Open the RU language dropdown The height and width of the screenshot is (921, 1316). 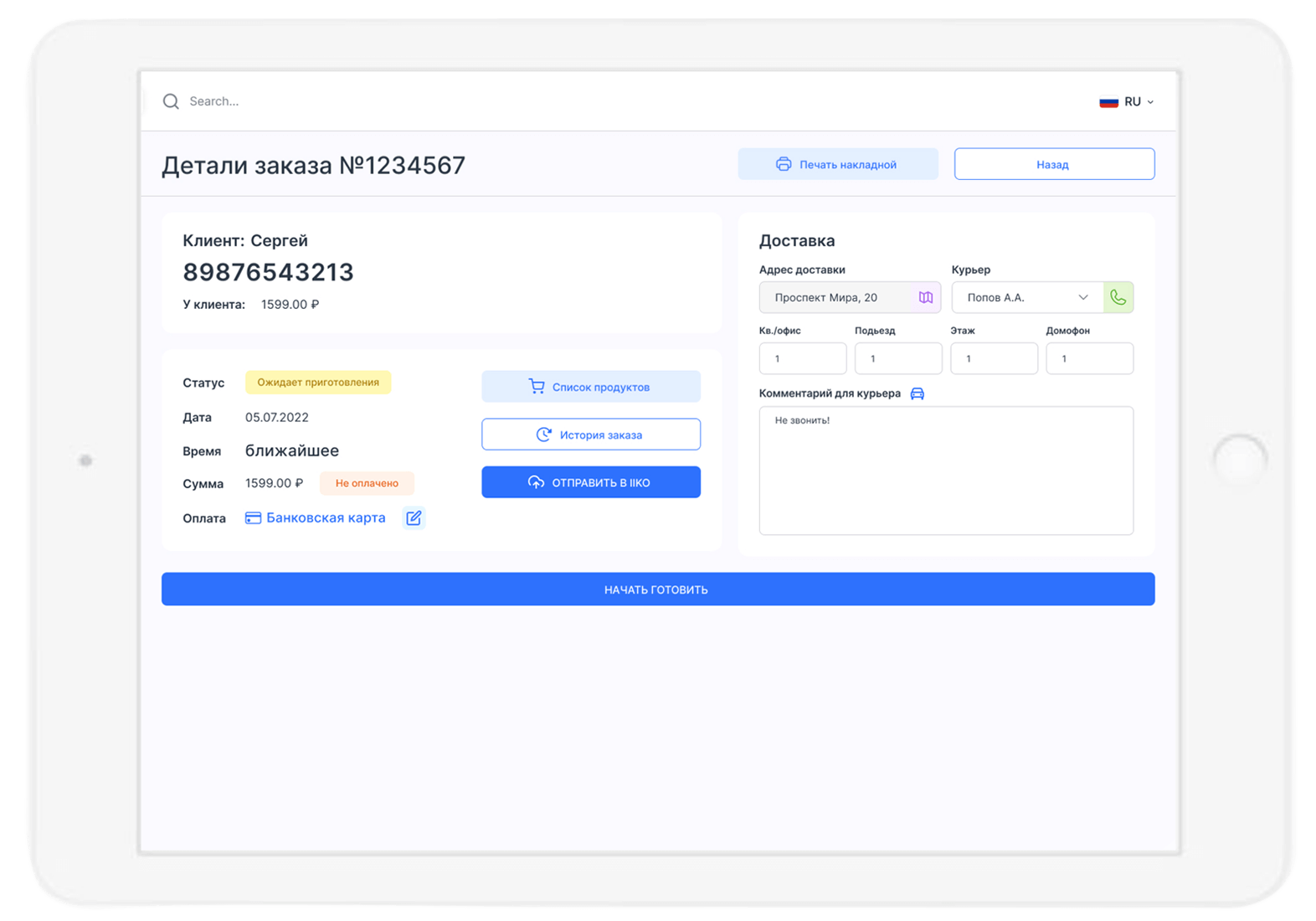coord(1138,102)
